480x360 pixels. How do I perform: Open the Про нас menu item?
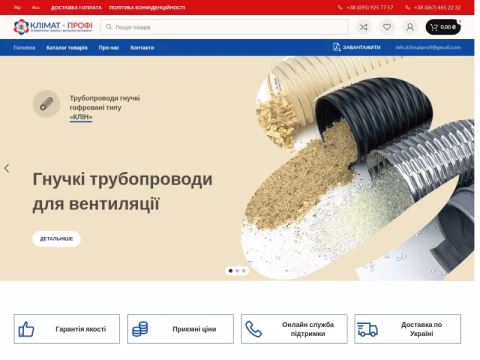point(109,48)
